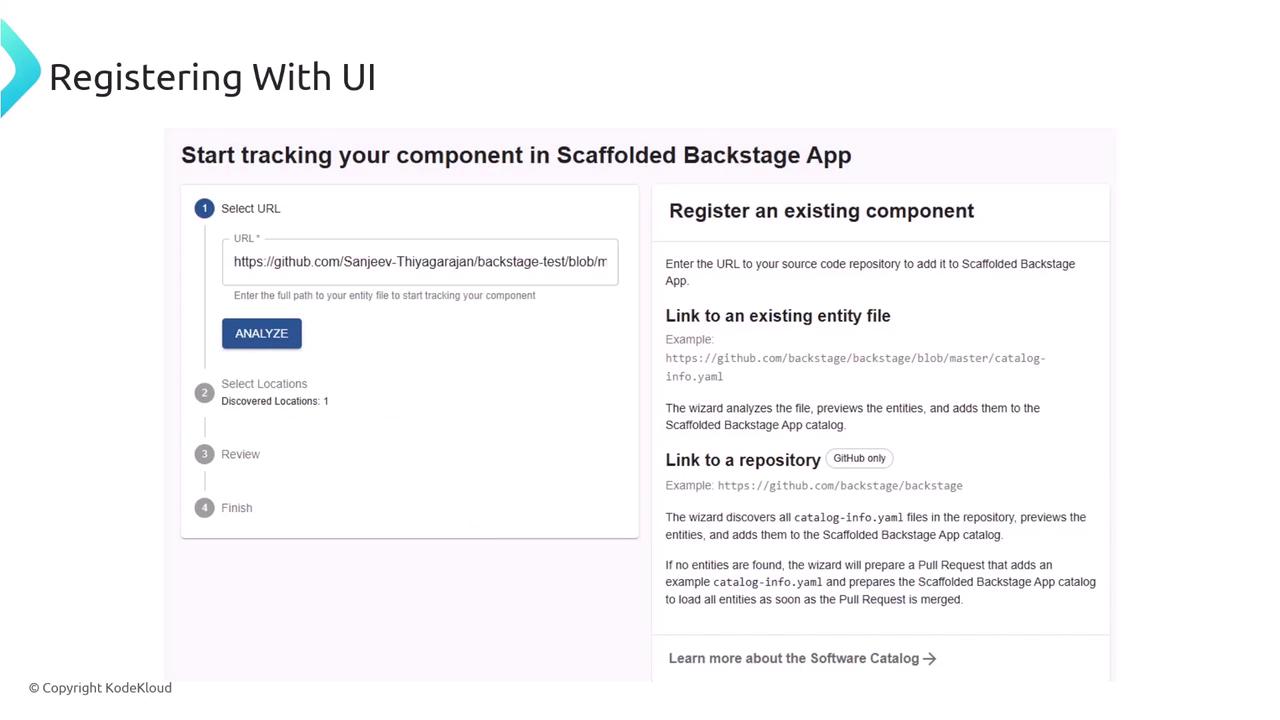Click the "Link to an existing entity file" heading
The width and height of the screenshot is (1280, 720).
(777, 316)
